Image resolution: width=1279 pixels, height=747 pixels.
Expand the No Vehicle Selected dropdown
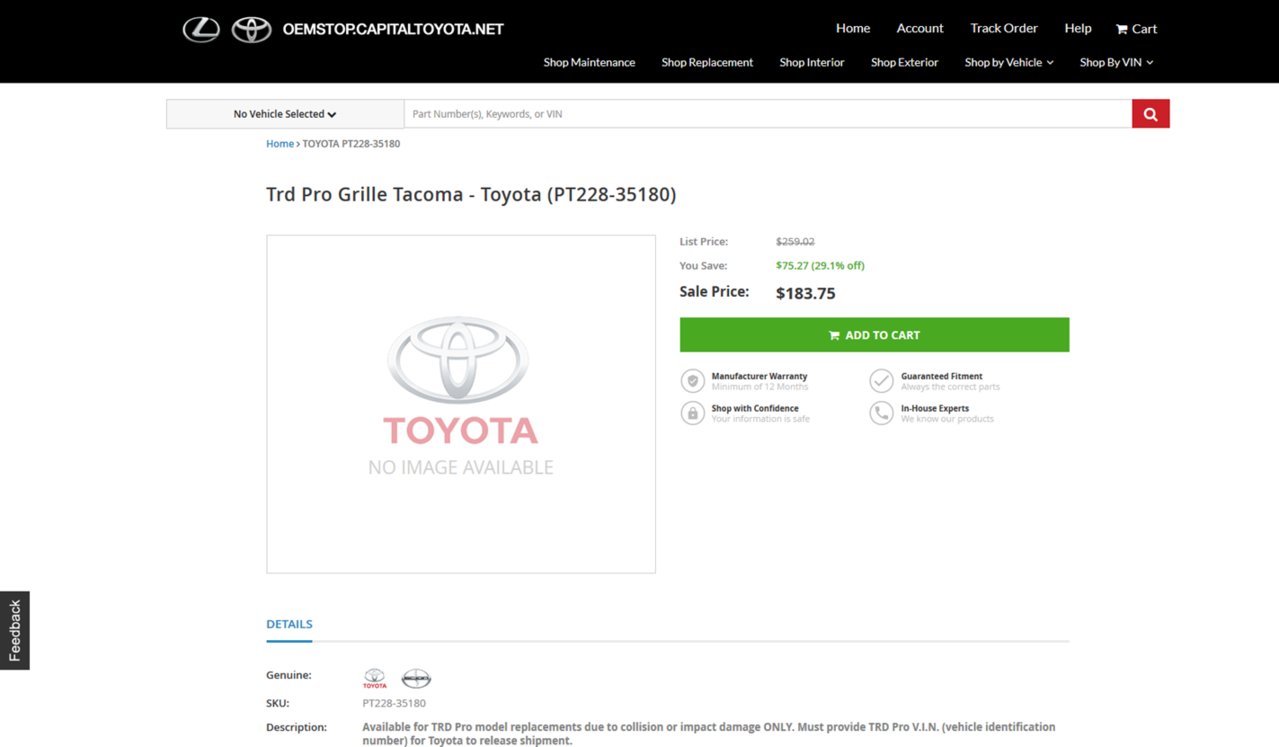[285, 114]
